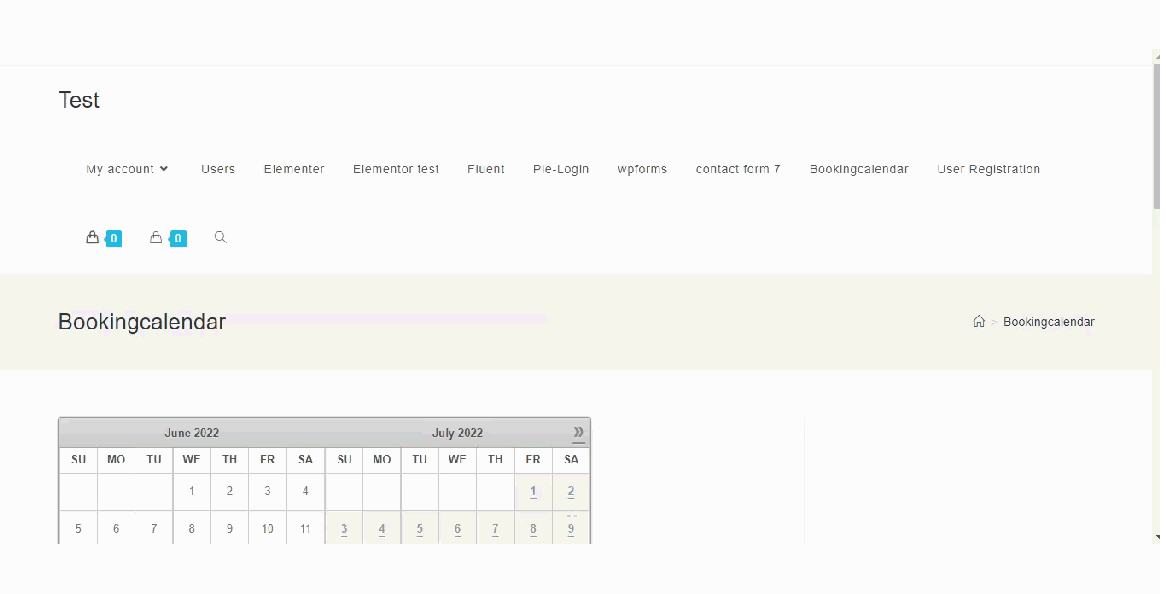Click June 2 date cell
The image size is (1166, 594).
(230, 491)
